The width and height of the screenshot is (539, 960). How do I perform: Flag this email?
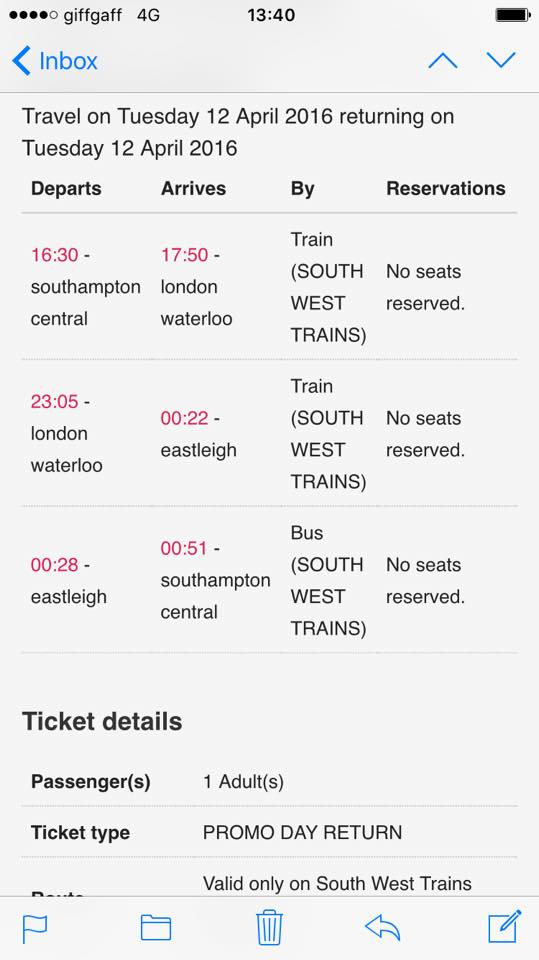coord(34,928)
